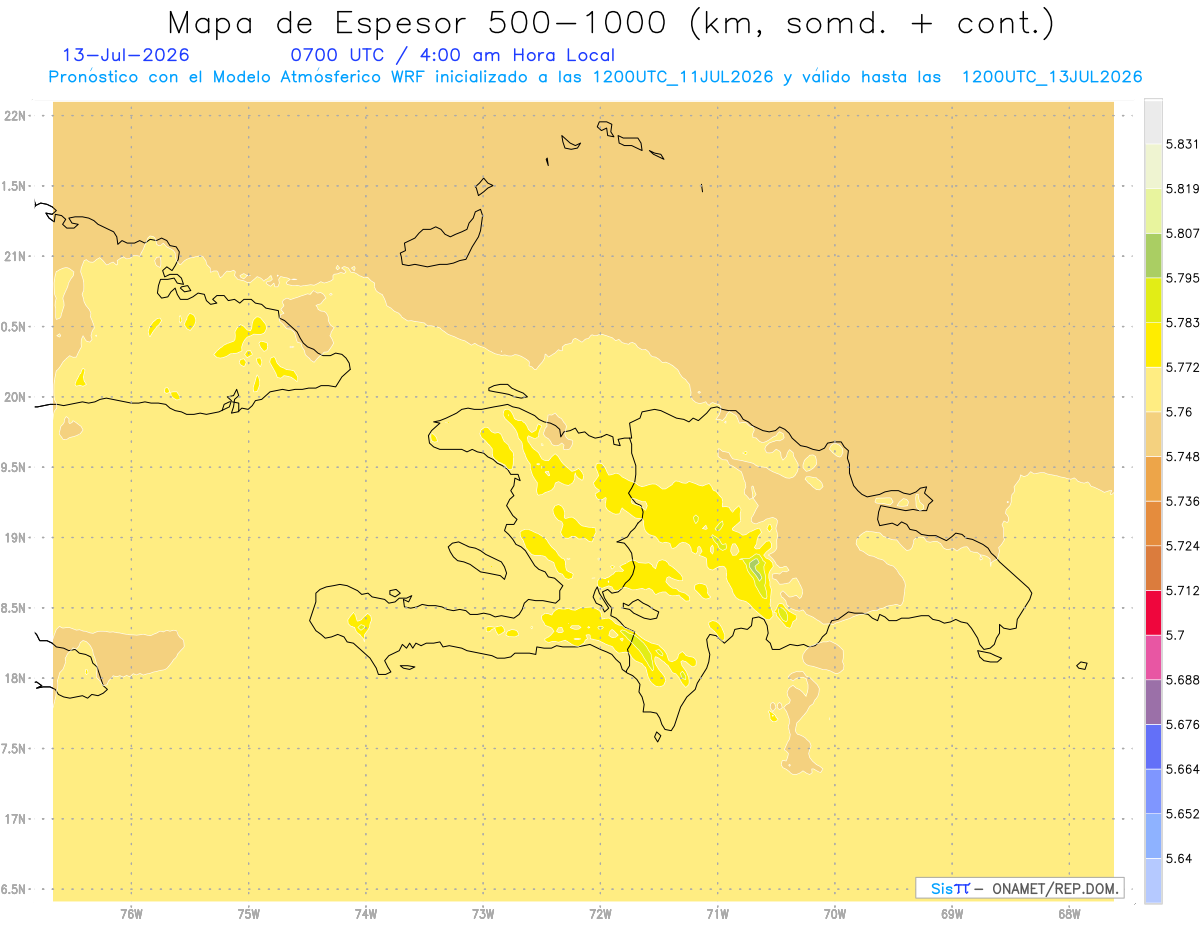1200x927 pixels.
Task: Click the legend value '5.772'
Action: click(x=1182, y=367)
